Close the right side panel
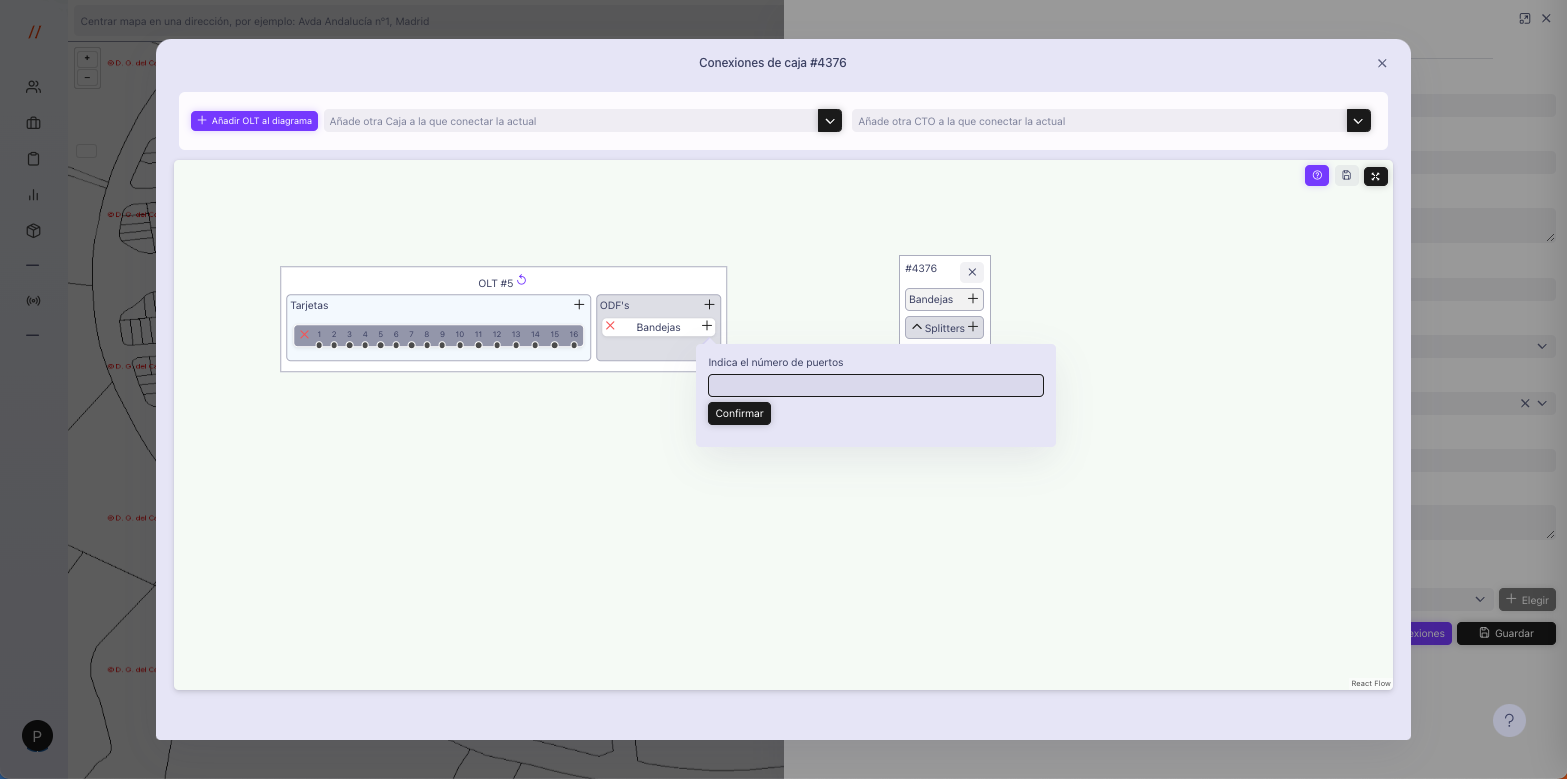The height and width of the screenshot is (779, 1567). tap(1546, 18)
